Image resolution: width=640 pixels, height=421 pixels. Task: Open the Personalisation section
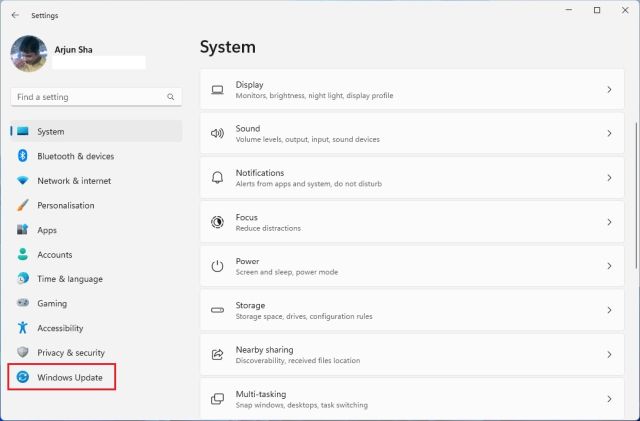(96, 205)
